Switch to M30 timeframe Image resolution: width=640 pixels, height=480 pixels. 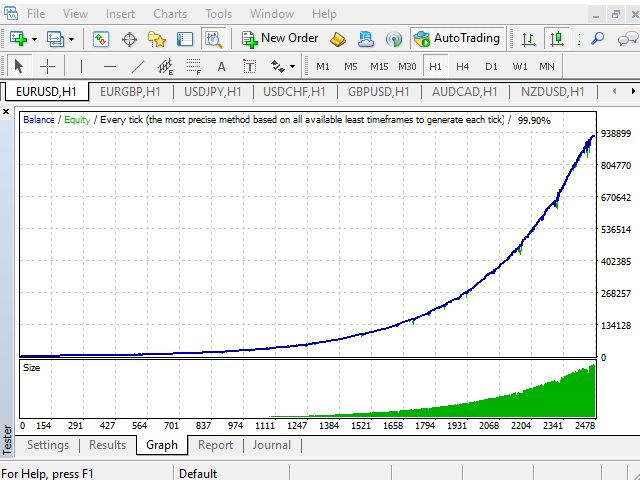tap(407, 67)
